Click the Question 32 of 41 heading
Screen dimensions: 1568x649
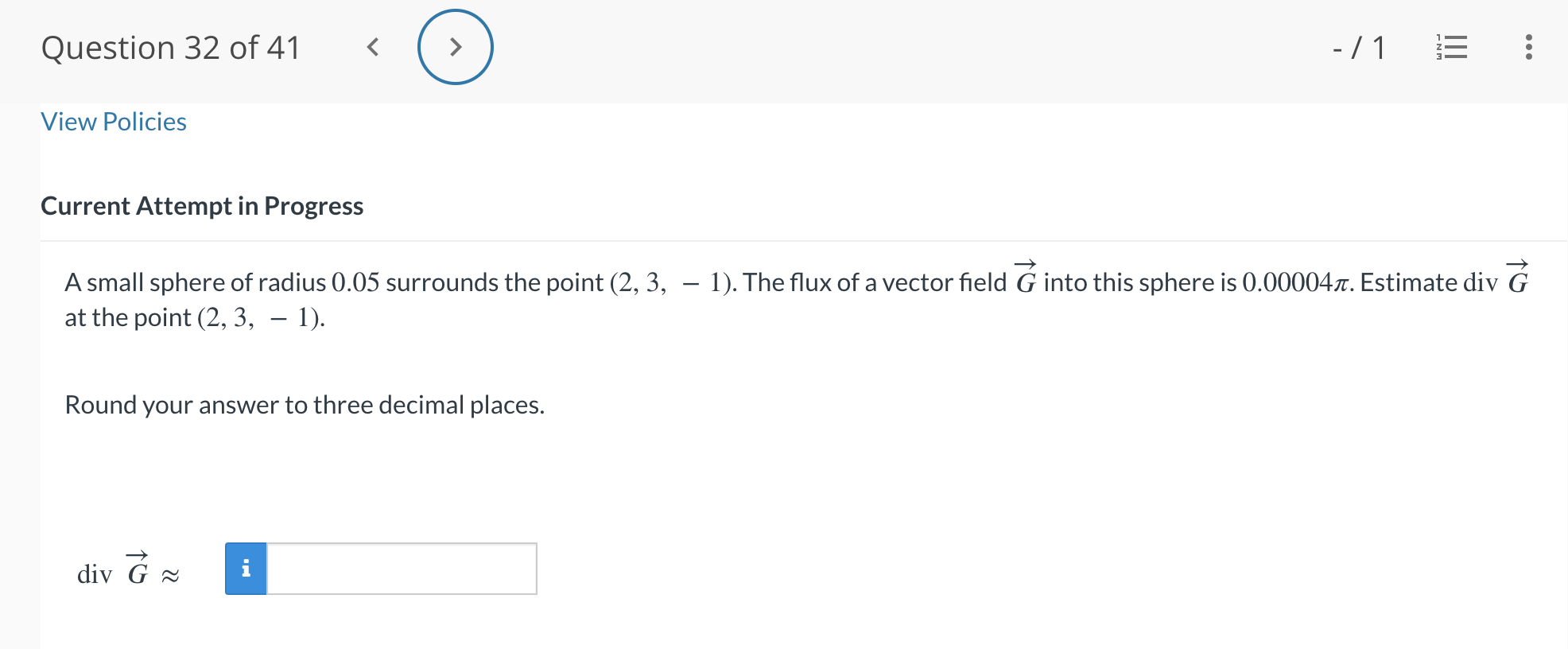click(x=171, y=47)
